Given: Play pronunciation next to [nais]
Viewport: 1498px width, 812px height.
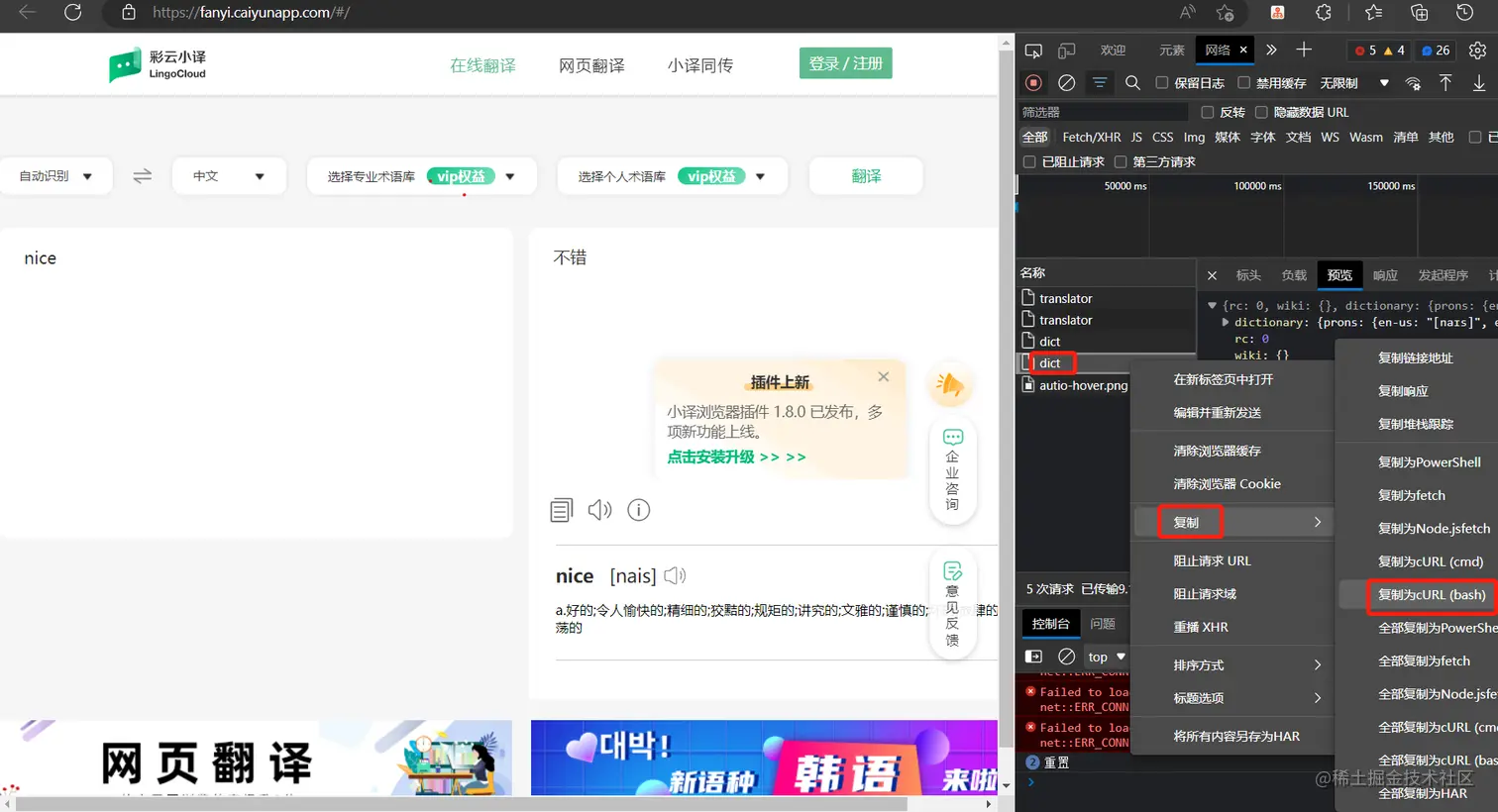Looking at the screenshot, I should 675,575.
